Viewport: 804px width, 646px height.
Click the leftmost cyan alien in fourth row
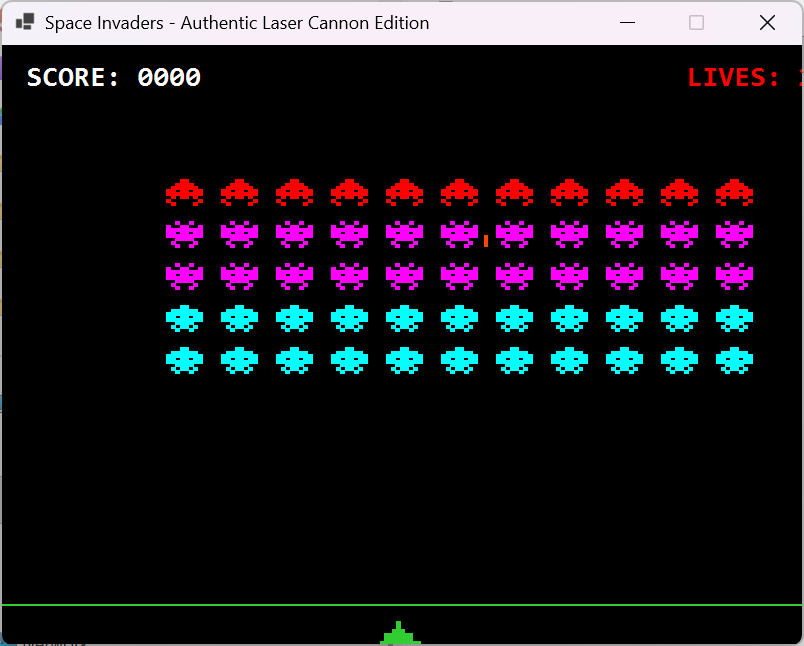point(185,318)
